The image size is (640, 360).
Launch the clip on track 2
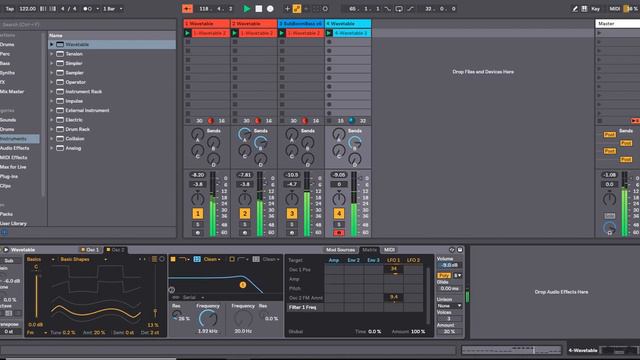pos(235,33)
